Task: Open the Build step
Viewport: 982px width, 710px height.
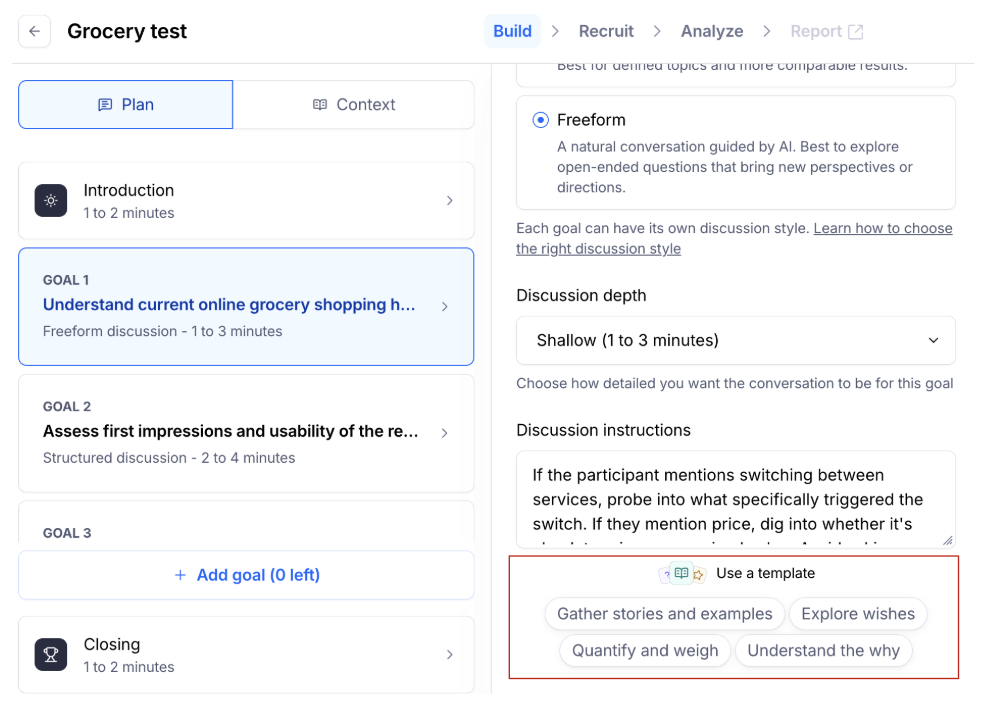Action: (x=512, y=31)
